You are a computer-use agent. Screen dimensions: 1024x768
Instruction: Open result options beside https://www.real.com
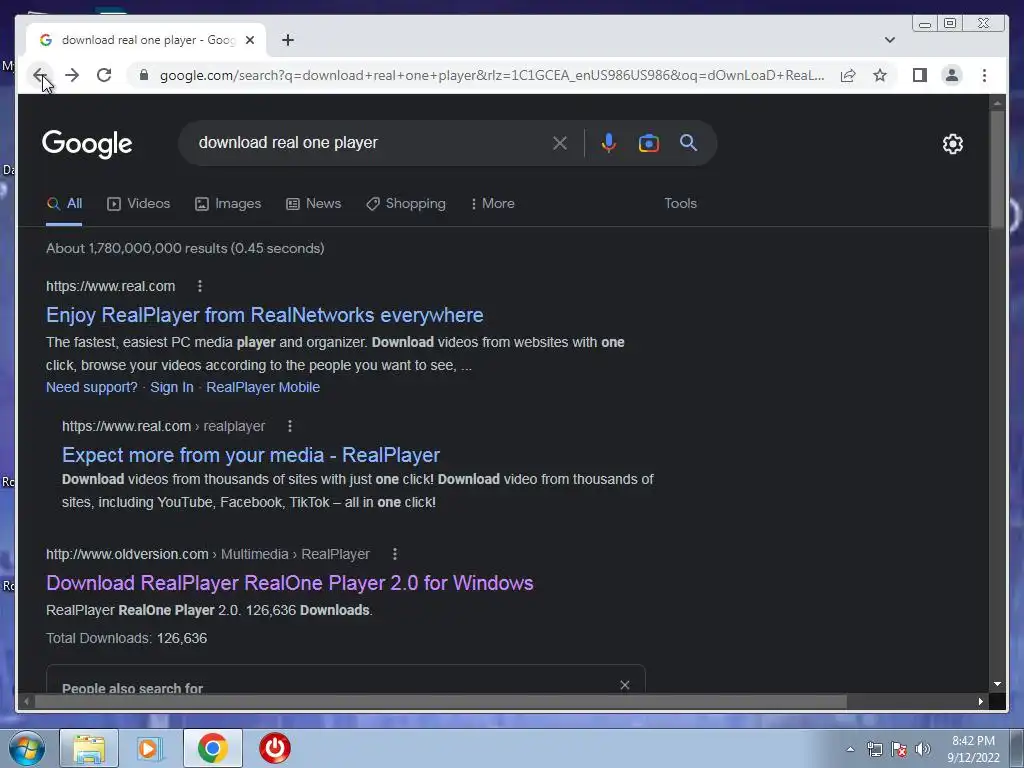pos(200,286)
